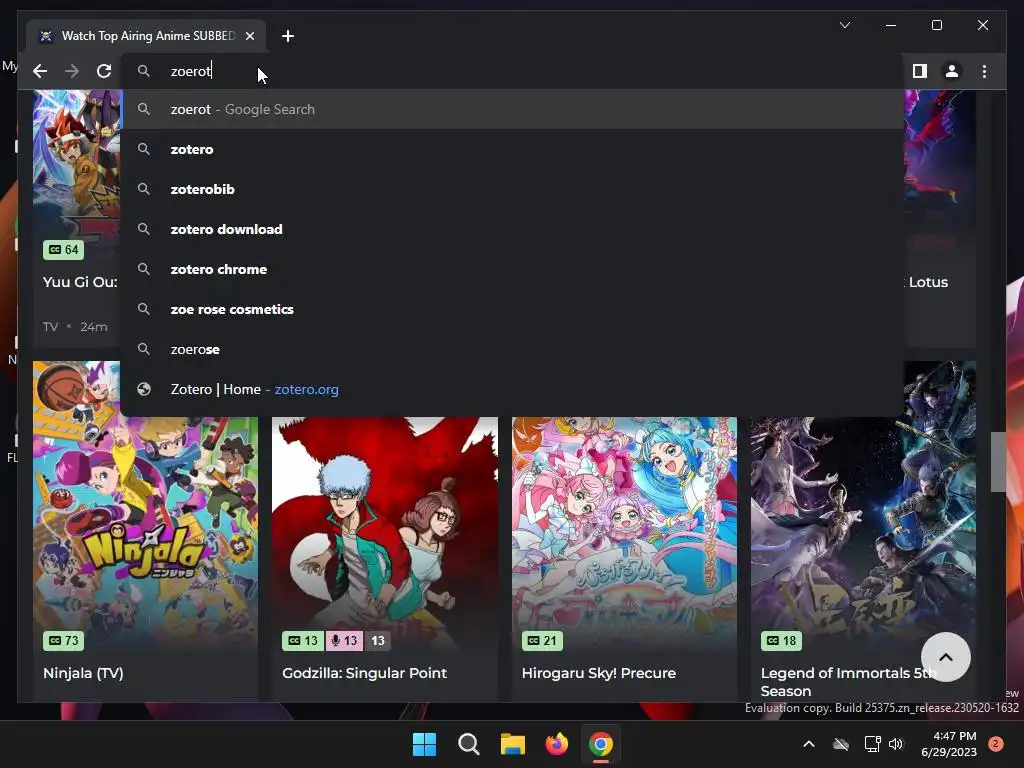This screenshot has width=1024, height=768.
Task: Pick the 'zotero' search suggestion
Action: pyautogui.click(x=513, y=149)
